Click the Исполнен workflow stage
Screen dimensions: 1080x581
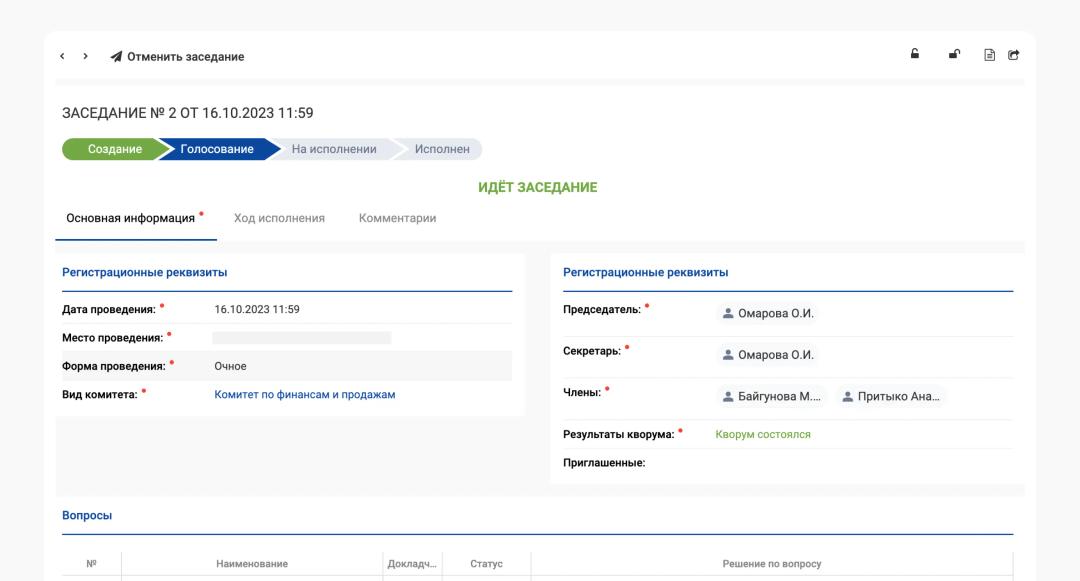(x=441, y=149)
